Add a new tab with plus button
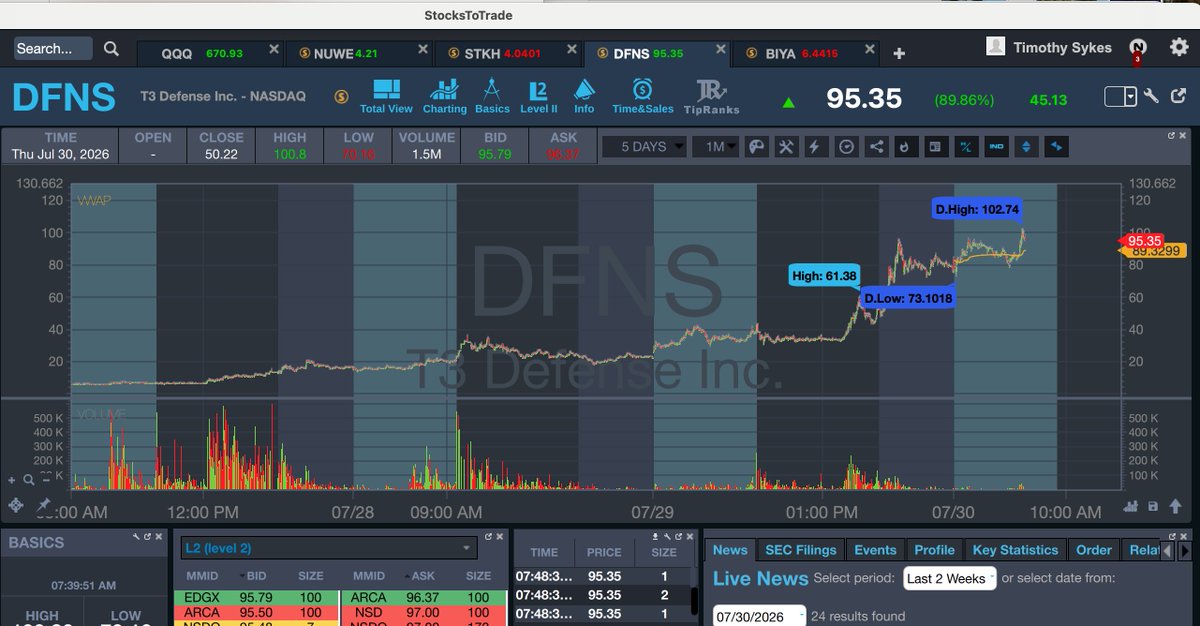This screenshot has width=1200, height=626. coord(899,54)
